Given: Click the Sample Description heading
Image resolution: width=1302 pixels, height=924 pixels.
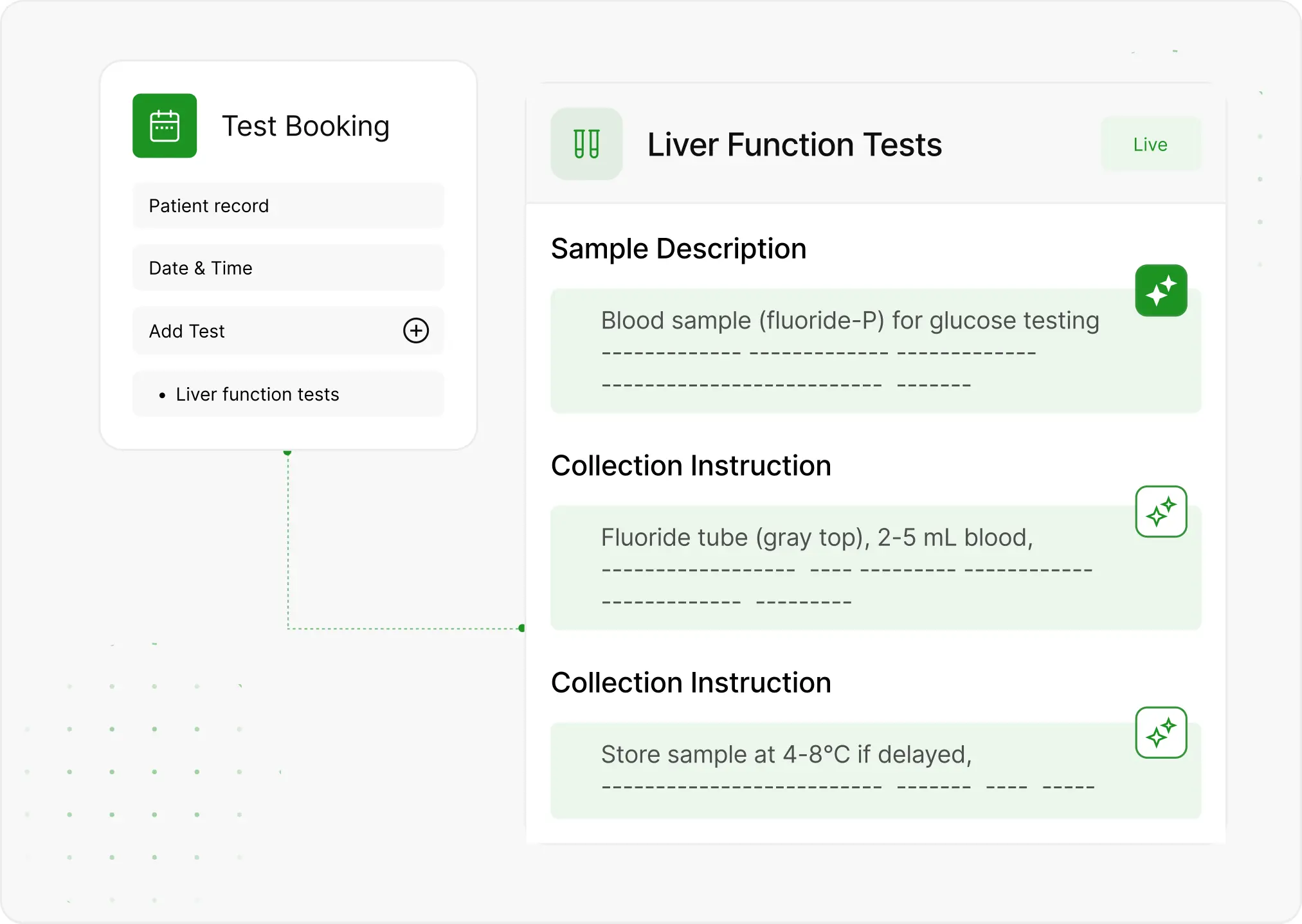Looking at the screenshot, I should [x=678, y=249].
